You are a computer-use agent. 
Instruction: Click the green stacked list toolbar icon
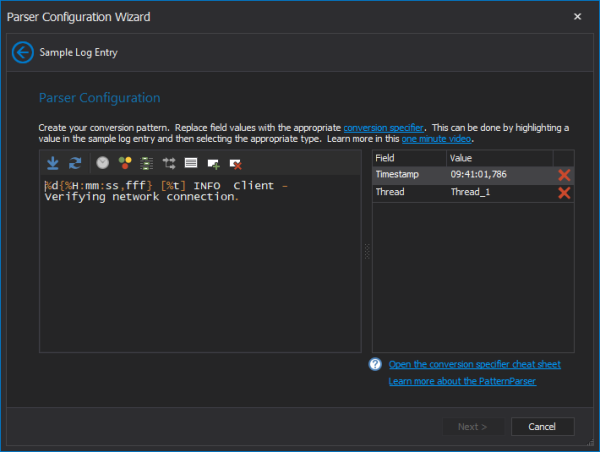click(147, 163)
